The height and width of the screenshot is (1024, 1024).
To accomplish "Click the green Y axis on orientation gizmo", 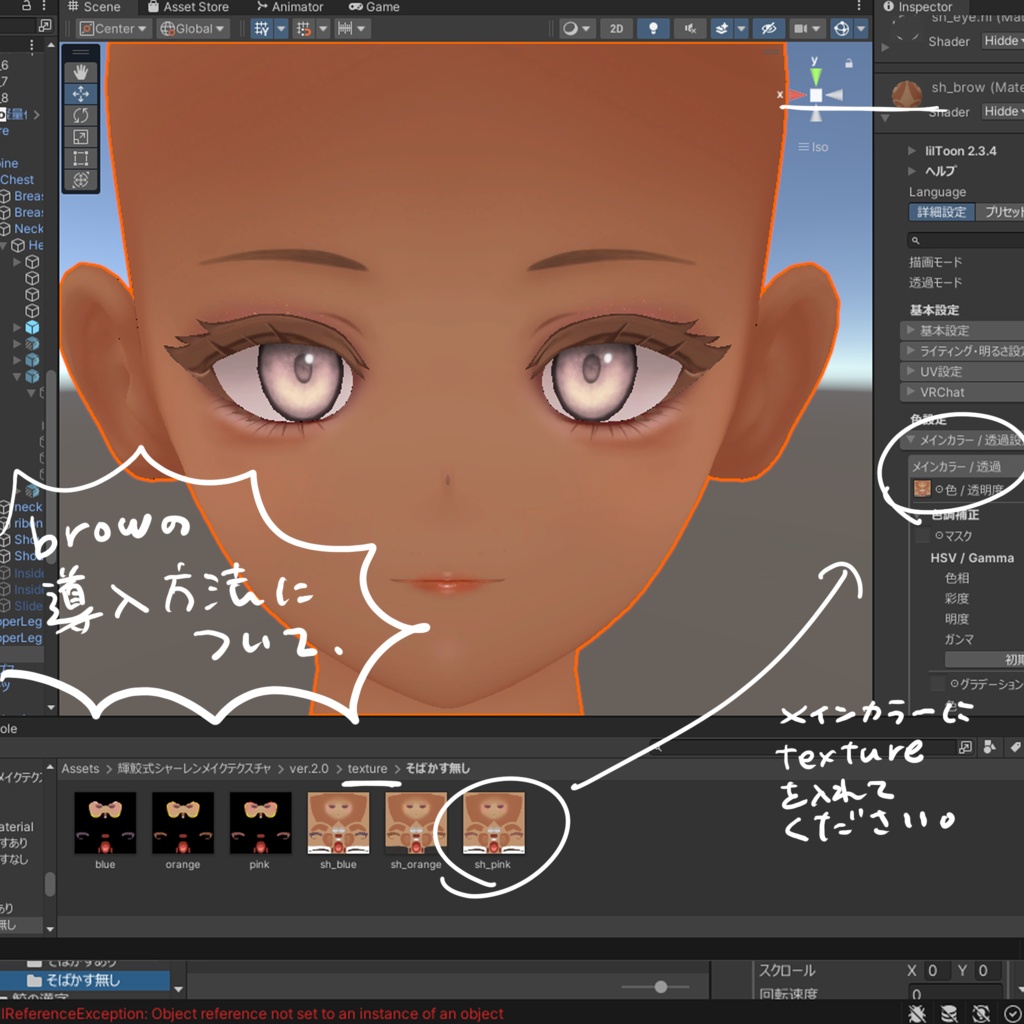I will (815, 76).
